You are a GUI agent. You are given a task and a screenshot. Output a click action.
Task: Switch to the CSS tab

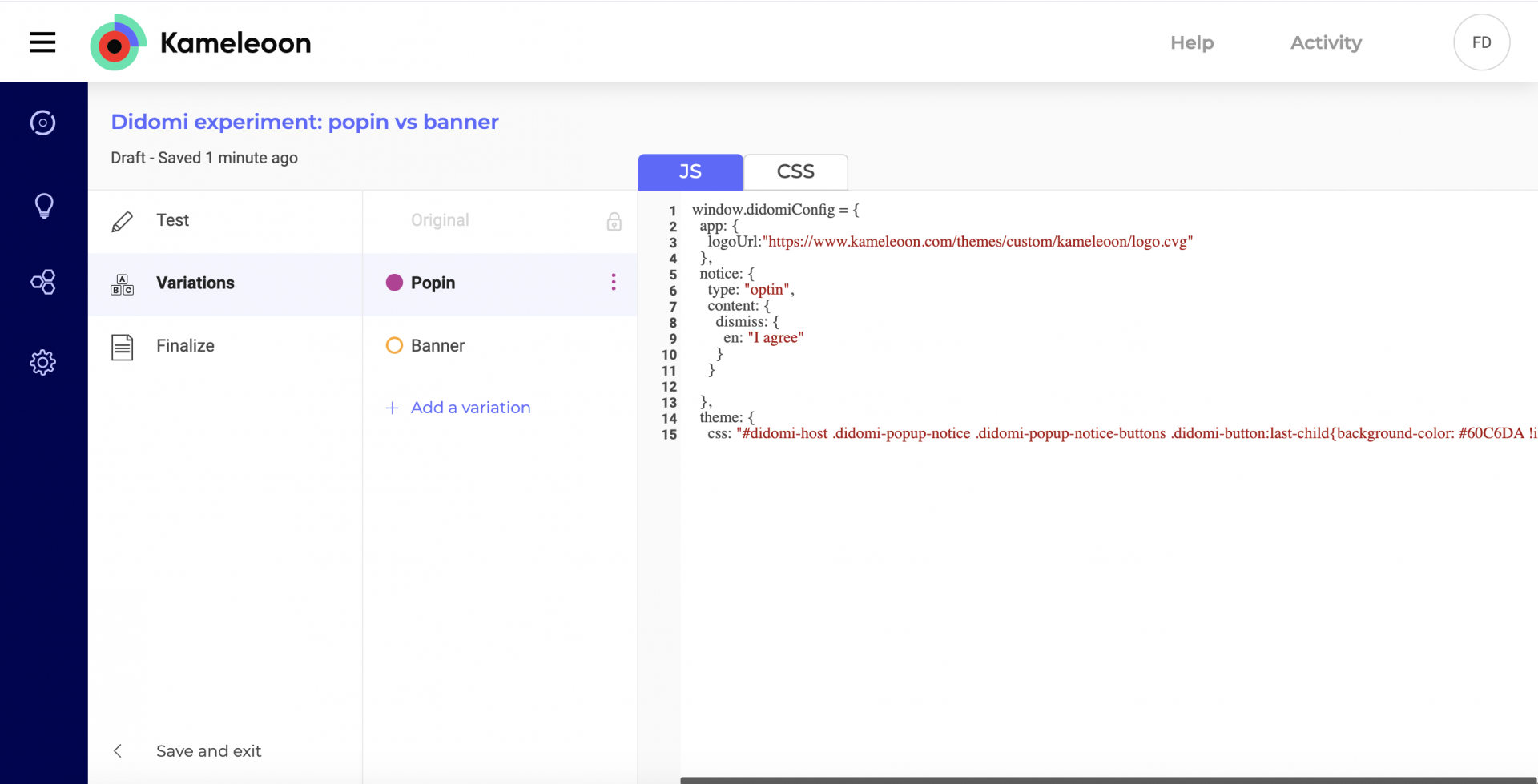[795, 172]
